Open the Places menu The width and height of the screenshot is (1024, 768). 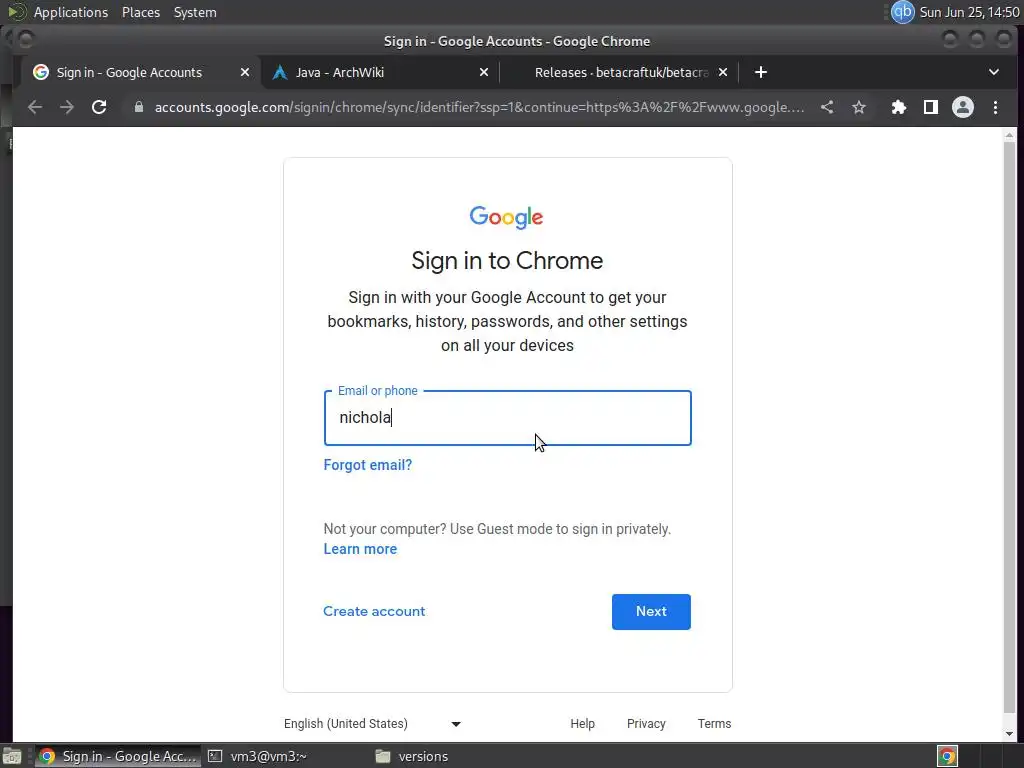coord(141,12)
